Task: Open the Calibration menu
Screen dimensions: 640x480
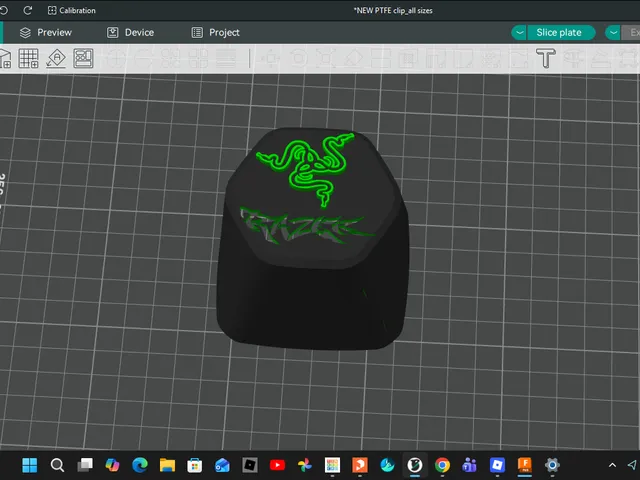Action: (72, 11)
